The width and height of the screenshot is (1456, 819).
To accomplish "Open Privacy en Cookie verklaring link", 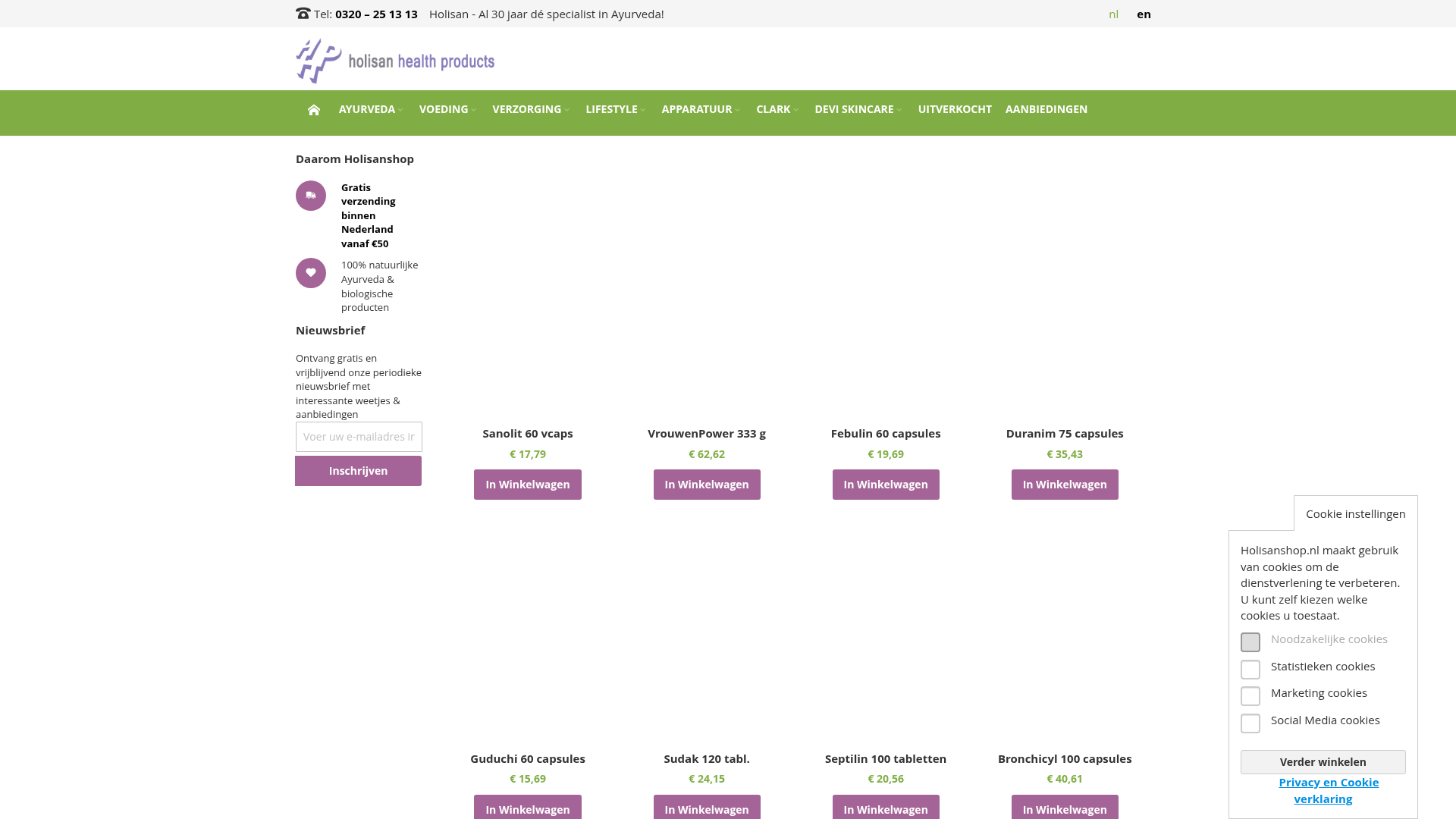I will pos(1329,790).
